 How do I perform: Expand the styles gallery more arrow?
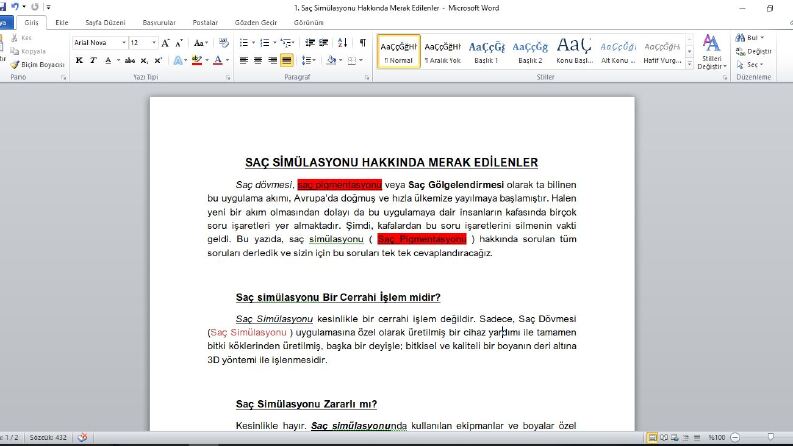tap(689, 64)
